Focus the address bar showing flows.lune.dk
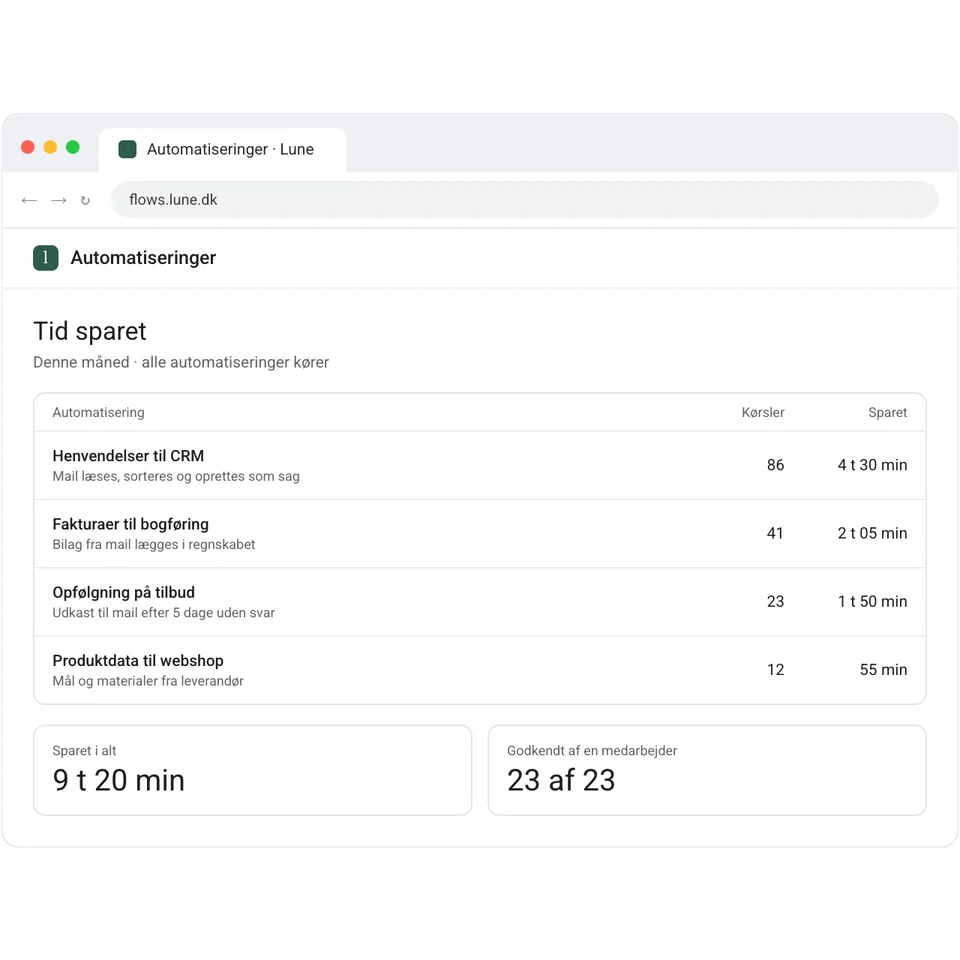The height and width of the screenshot is (960, 960). (524, 200)
